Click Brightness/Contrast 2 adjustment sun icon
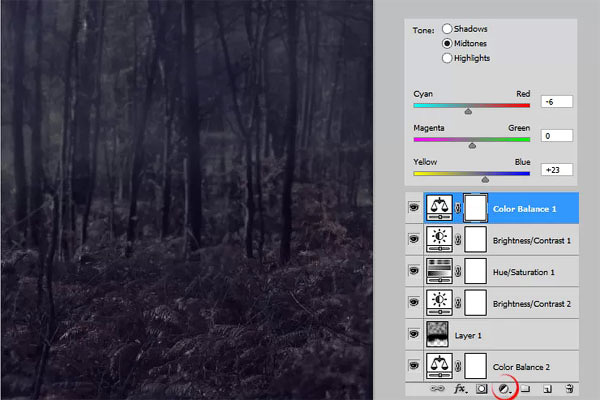The image size is (600, 400). click(x=439, y=303)
